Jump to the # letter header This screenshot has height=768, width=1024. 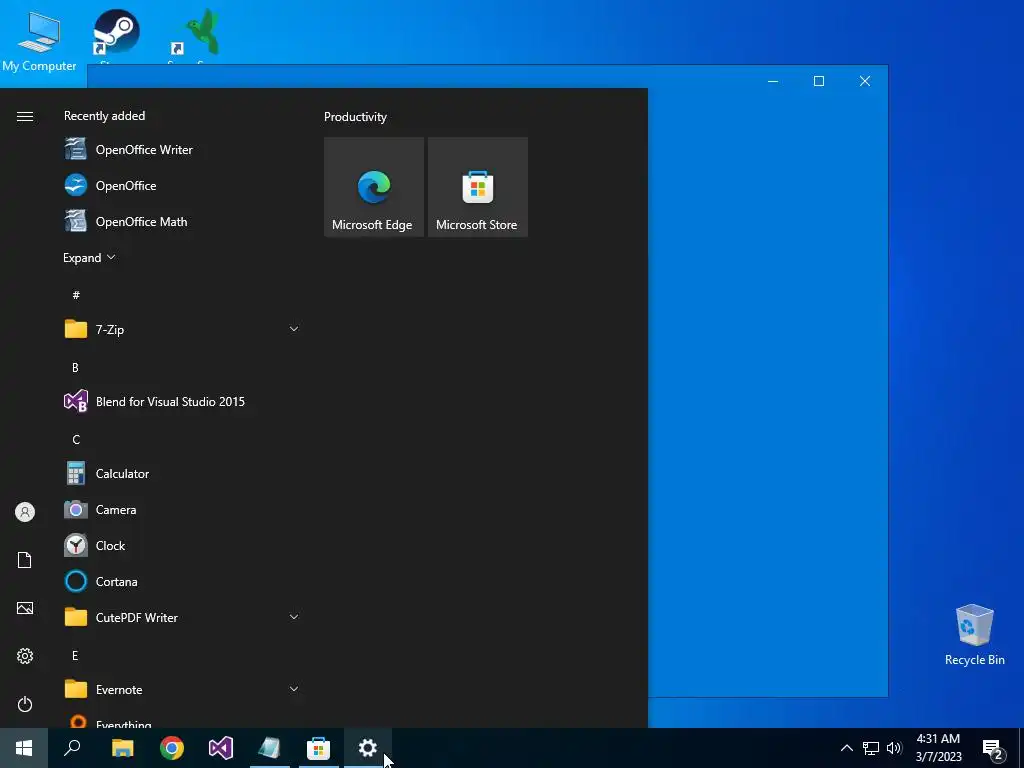pyautogui.click(x=76, y=295)
